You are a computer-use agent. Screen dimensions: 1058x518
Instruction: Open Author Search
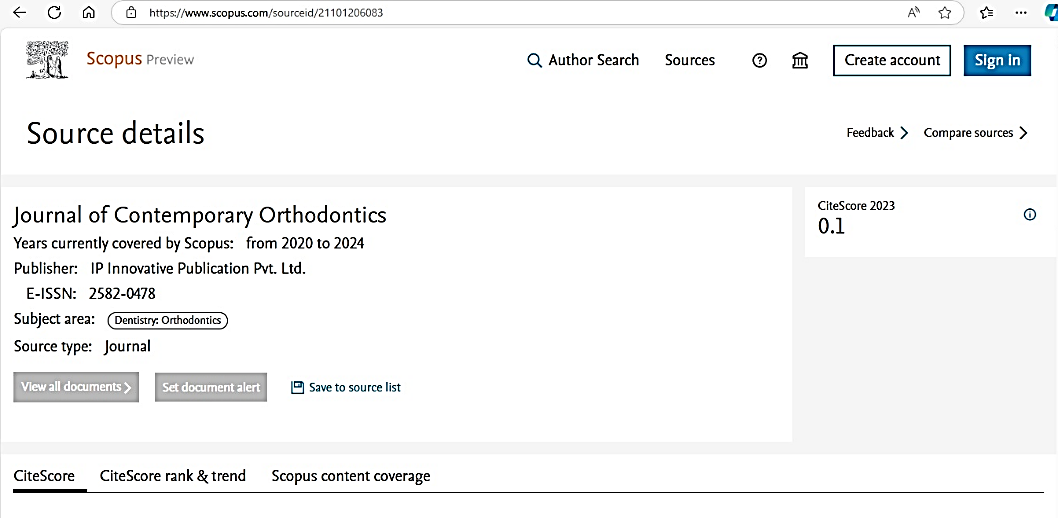pos(583,60)
